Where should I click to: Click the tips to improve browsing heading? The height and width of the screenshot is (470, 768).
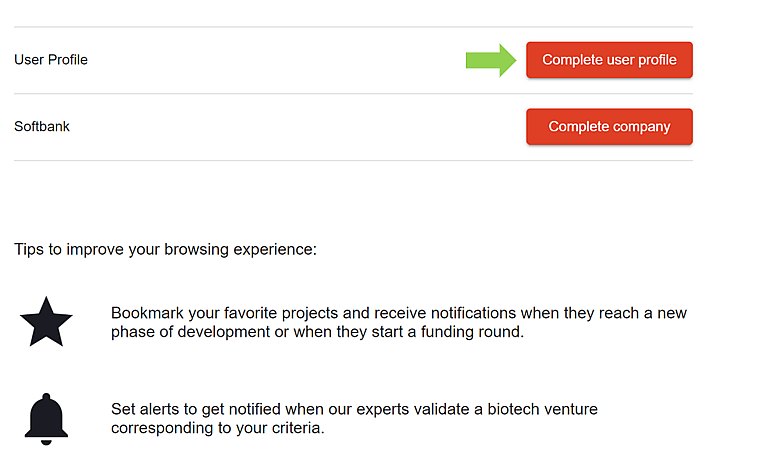click(165, 249)
